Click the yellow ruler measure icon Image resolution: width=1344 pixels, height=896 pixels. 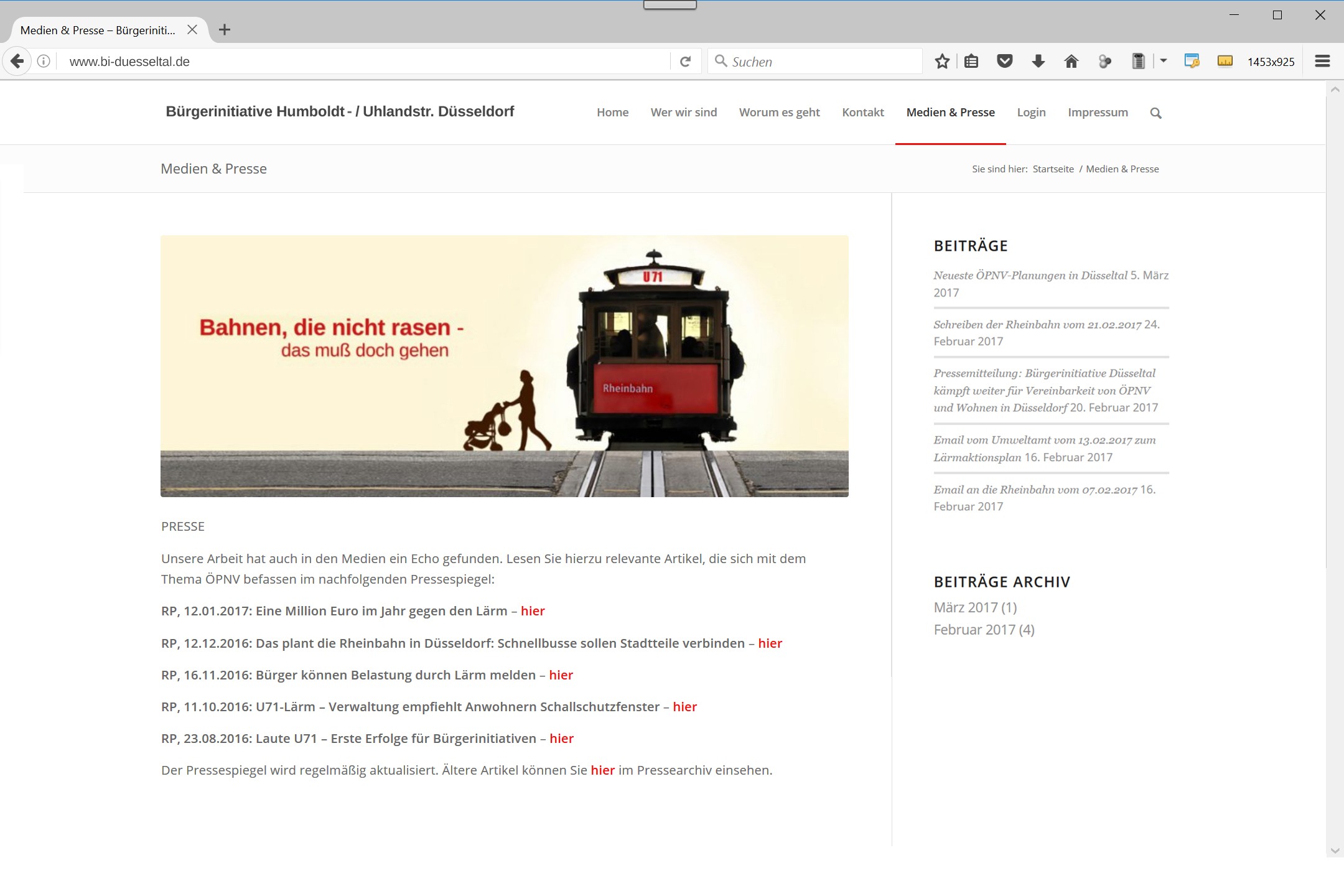(1225, 61)
